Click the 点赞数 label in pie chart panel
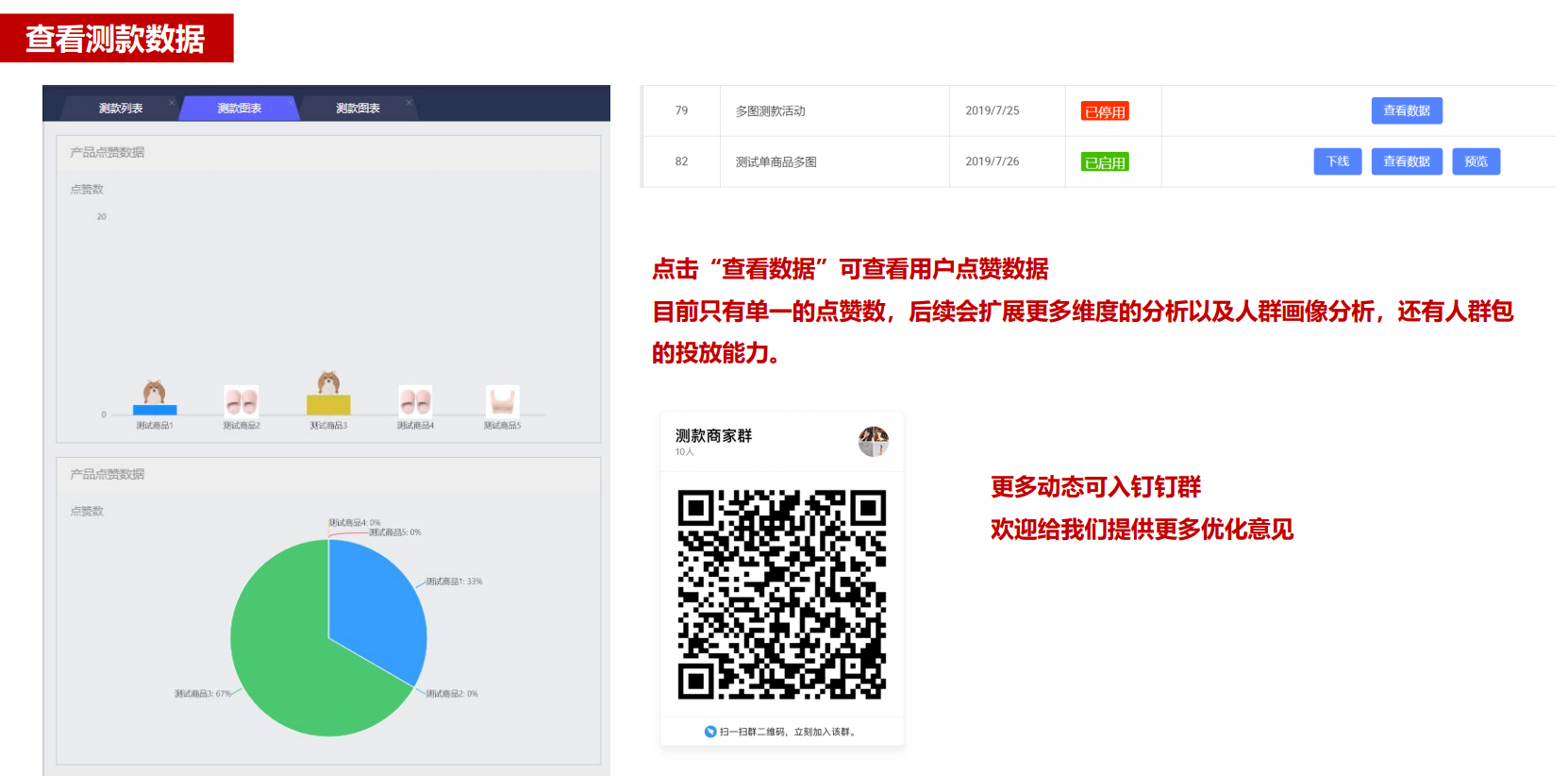Screen dimensions: 1568x776 (87, 512)
